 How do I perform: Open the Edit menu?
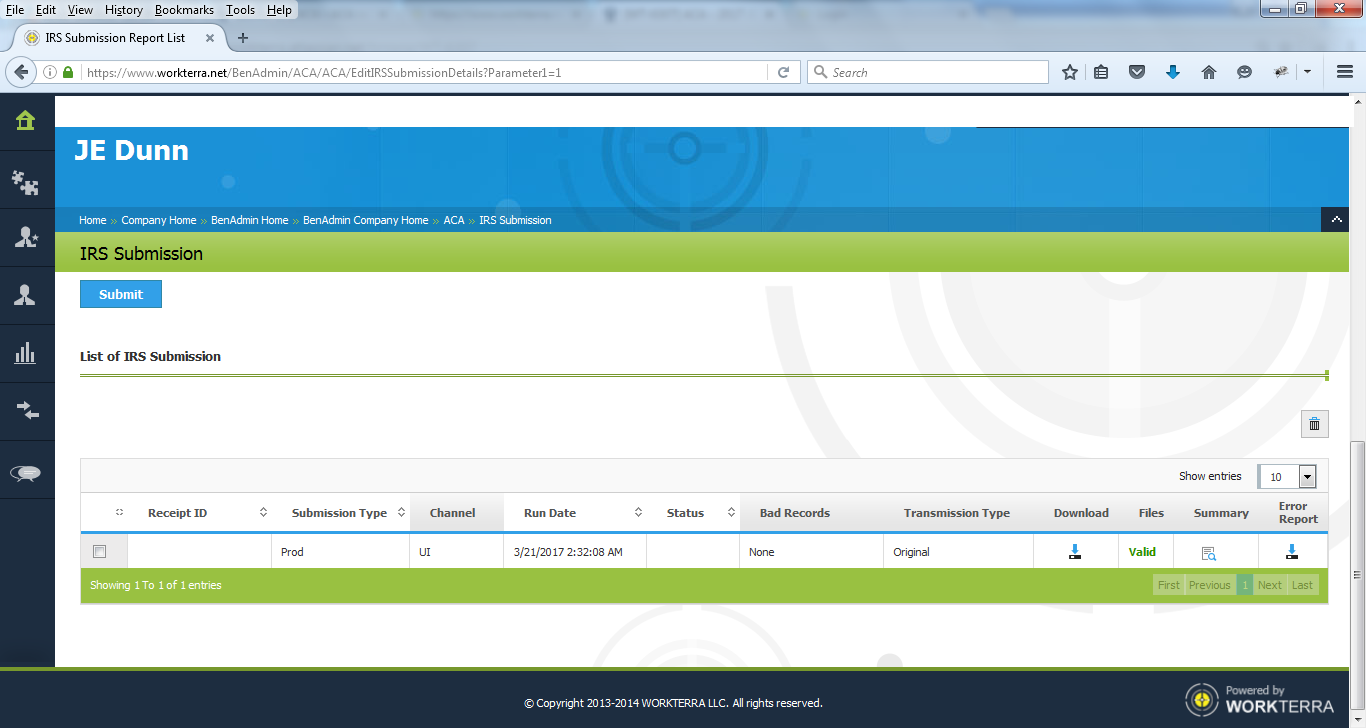[46, 9]
